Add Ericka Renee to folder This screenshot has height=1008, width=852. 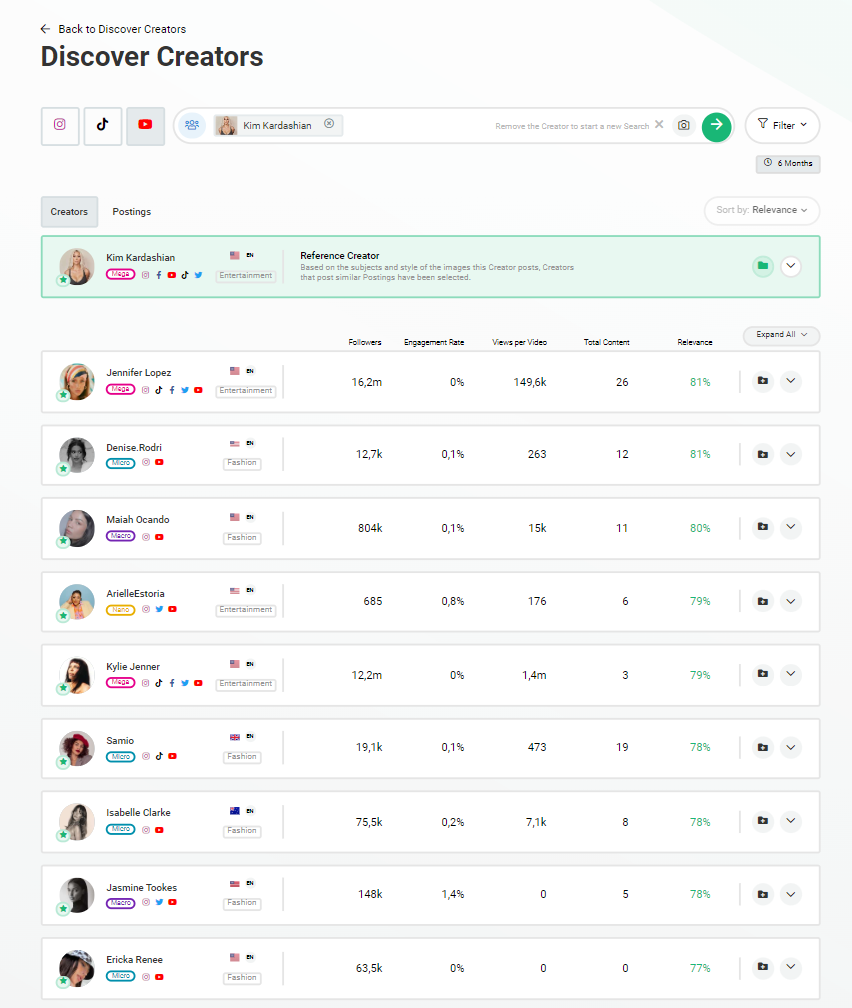(x=763, y=967)
